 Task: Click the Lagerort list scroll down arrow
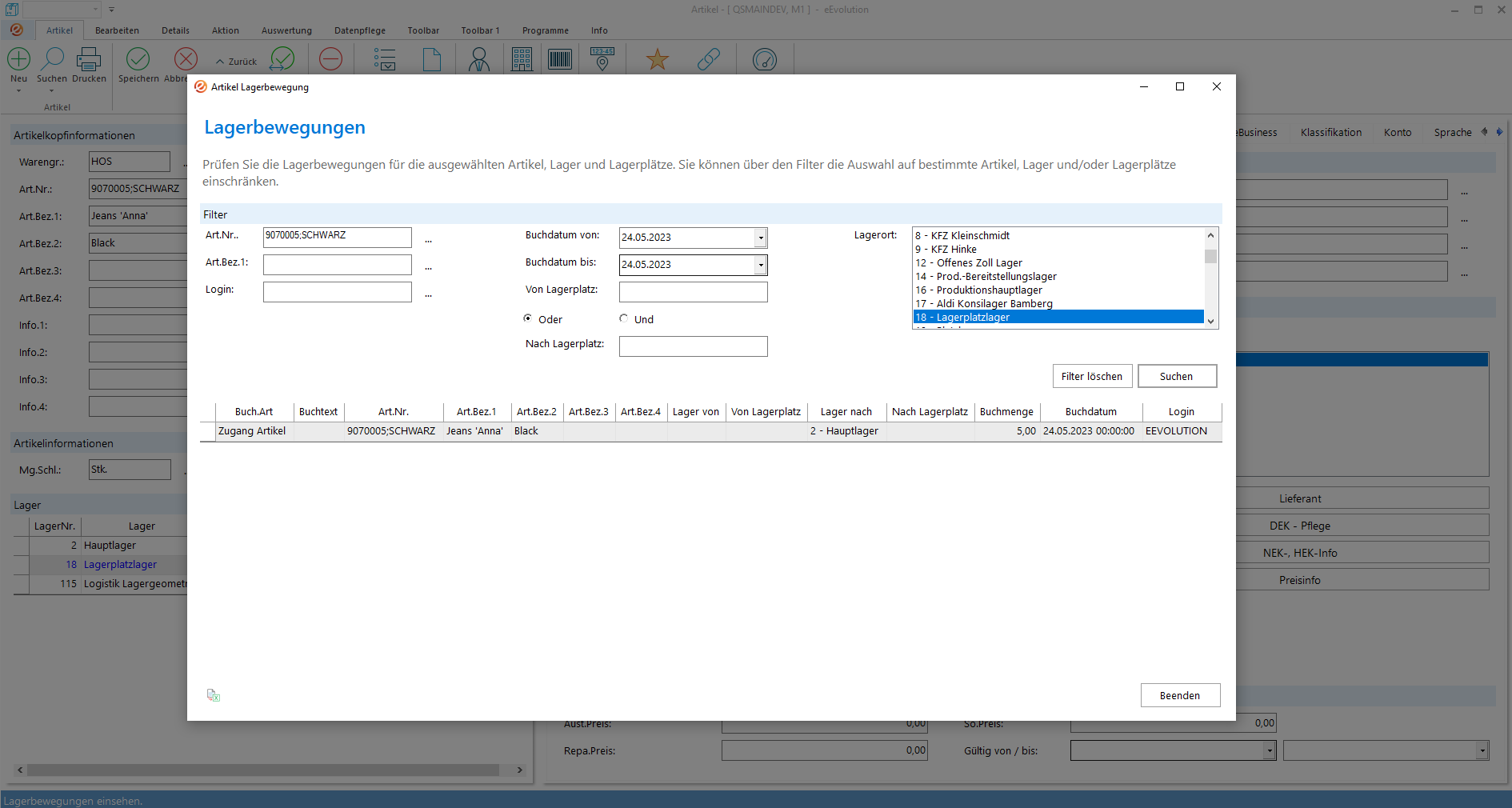coord(1211,321)
